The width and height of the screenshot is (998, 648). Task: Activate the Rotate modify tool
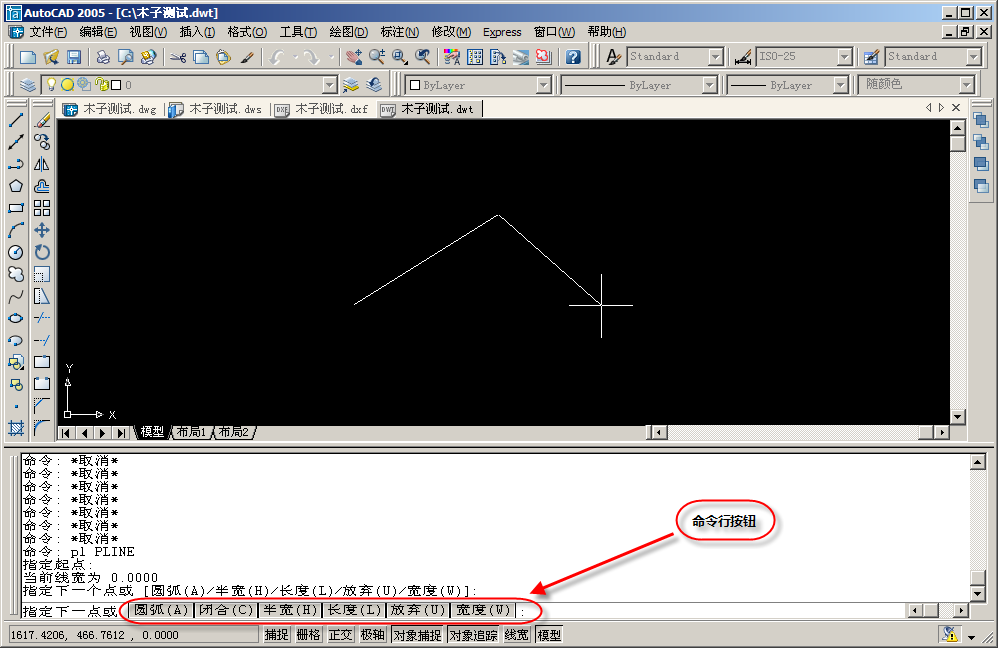click(x=42, y=252)
